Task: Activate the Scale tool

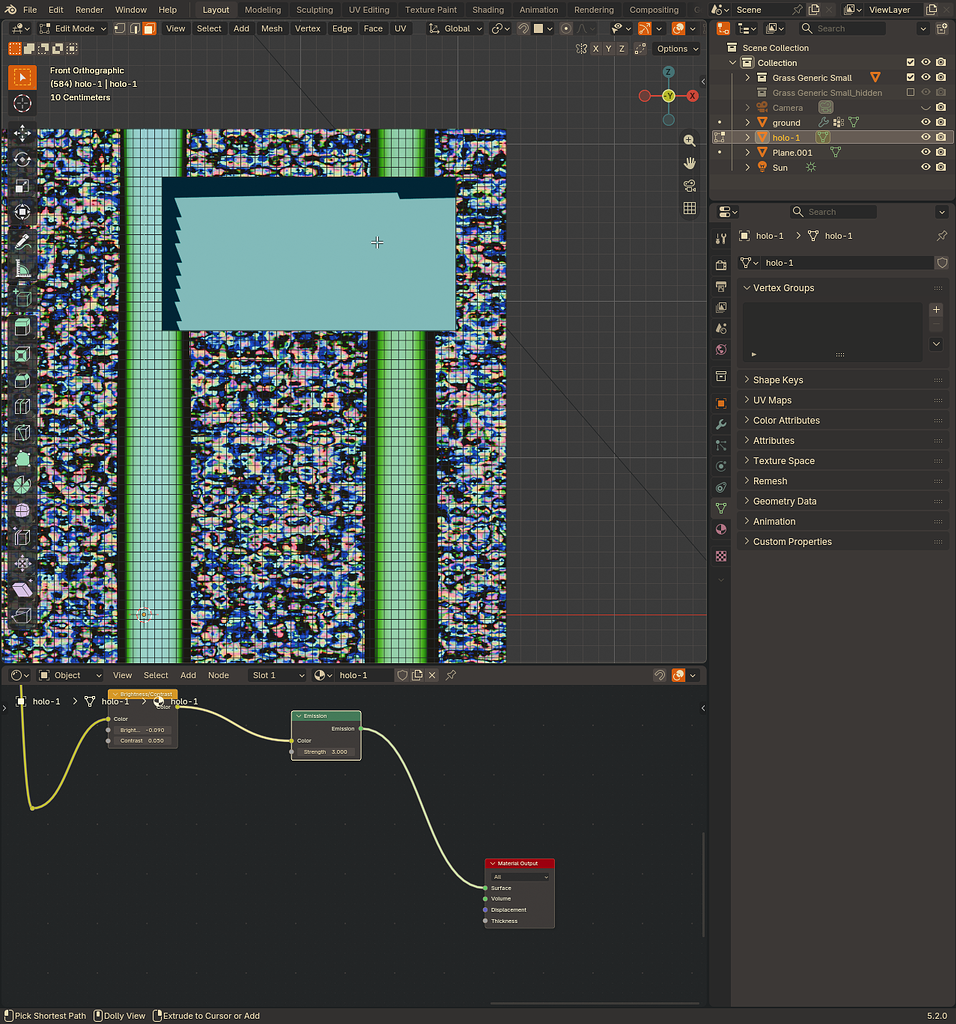Action: pyautogui.click(x=22, y=186)
